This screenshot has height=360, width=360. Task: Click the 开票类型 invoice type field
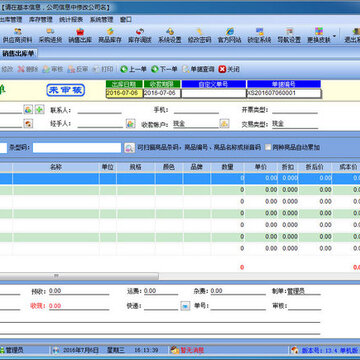tap(295, 110)
